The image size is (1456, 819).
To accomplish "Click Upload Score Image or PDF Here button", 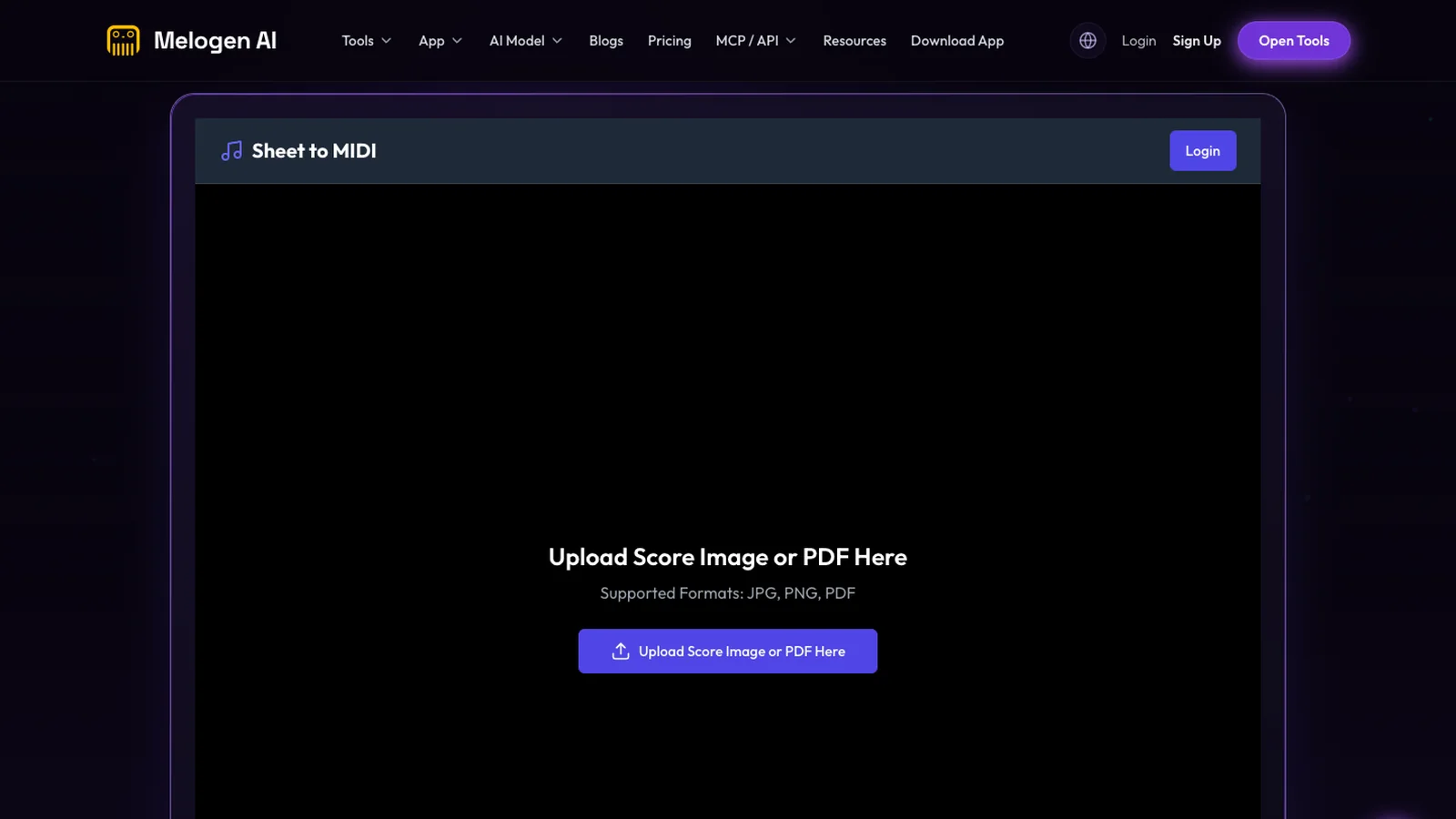I will [728, 652].
